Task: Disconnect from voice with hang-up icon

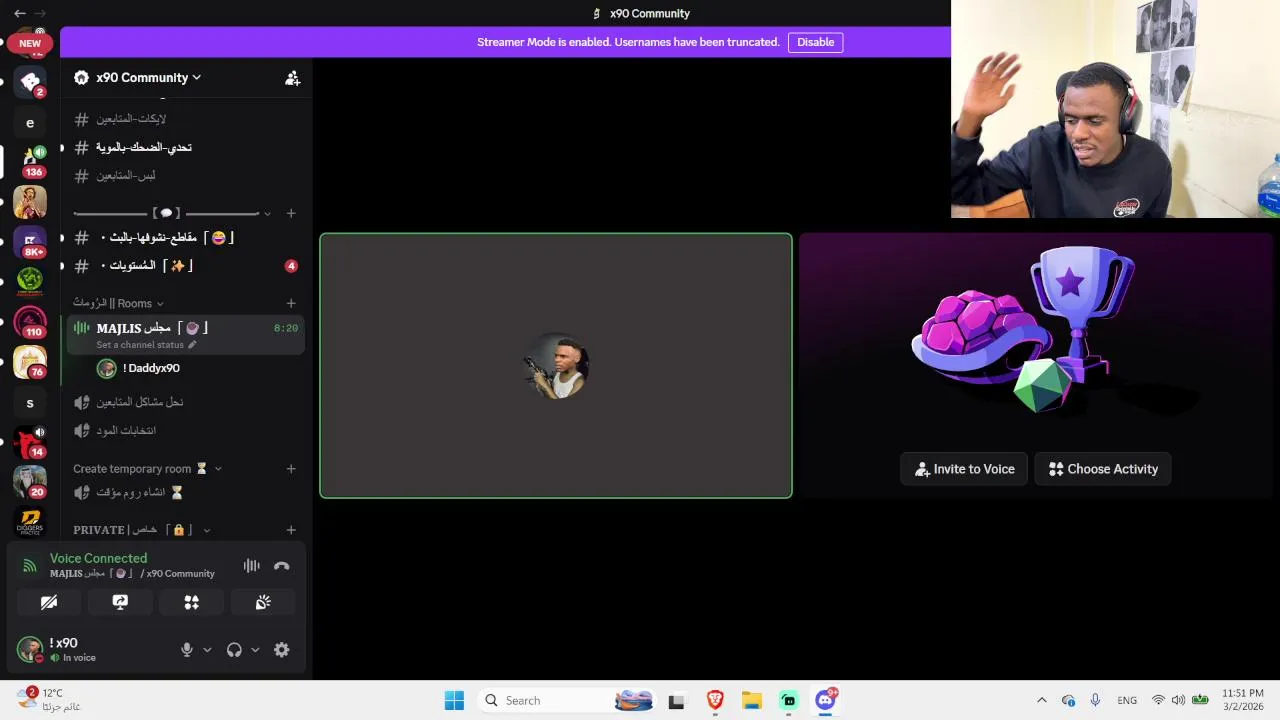Action: click(282, 566)
